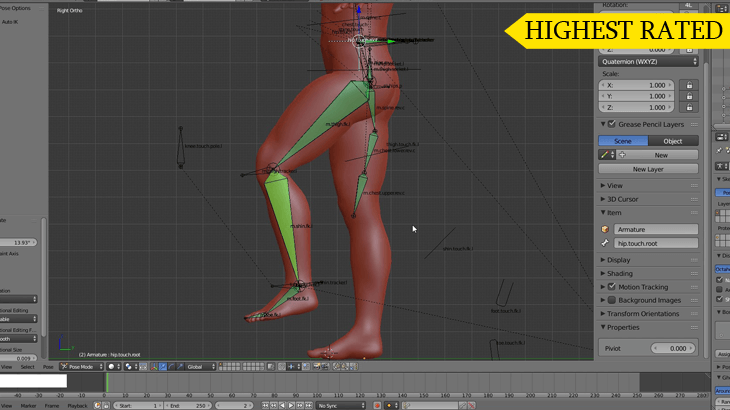Collapse the Grease Pencil Layers panel
730x410 pixels.
click(603, 124)
